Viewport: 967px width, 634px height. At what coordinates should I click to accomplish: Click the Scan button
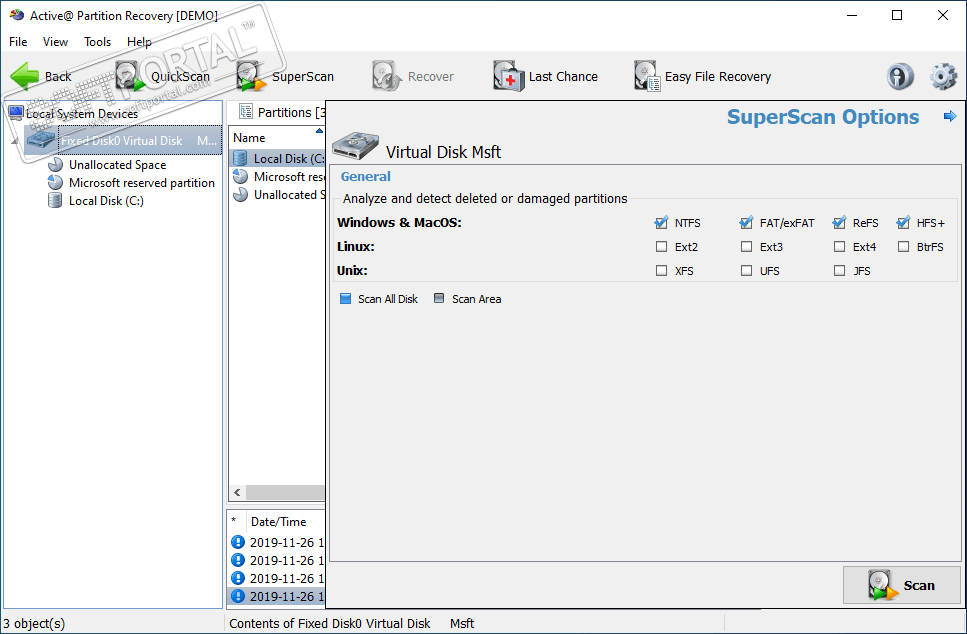tap(902, 585)
